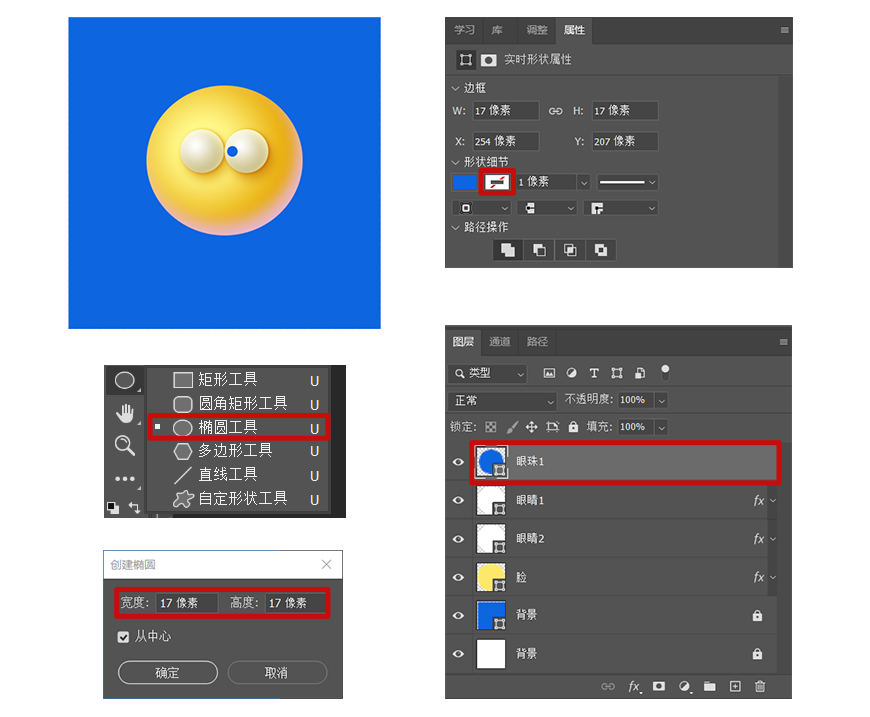
Task: Collapse the 路径操作 section
Action: point(456,228)
